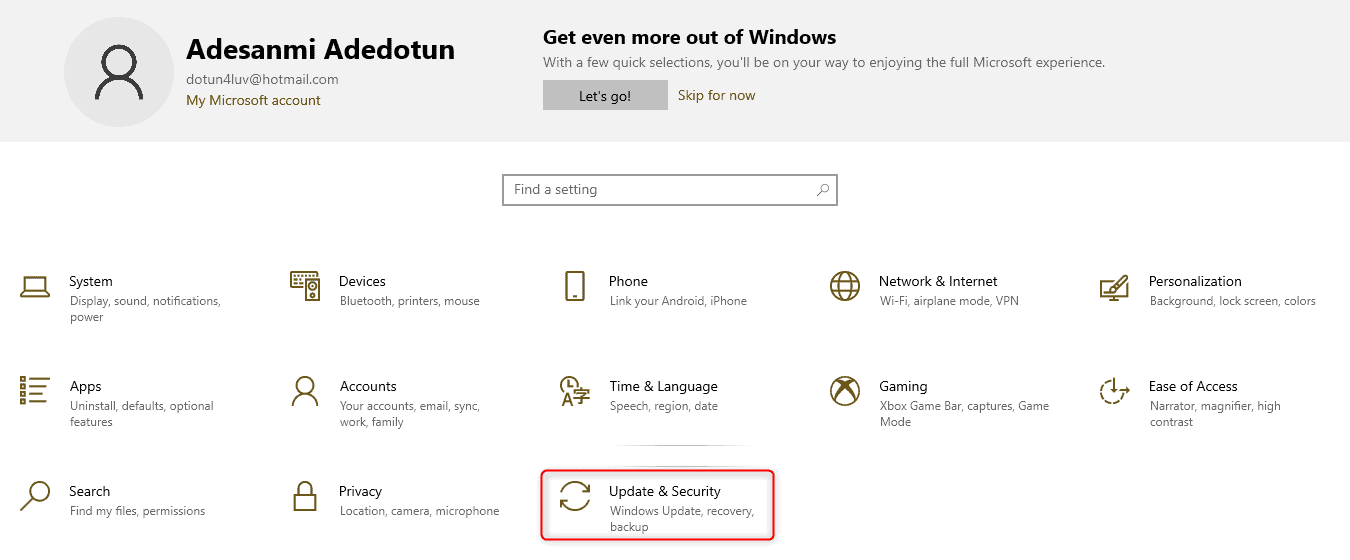The image size is (1350, 560).
Task: Click 'Speech, region, date' description
Action: [x=664, y=406]
